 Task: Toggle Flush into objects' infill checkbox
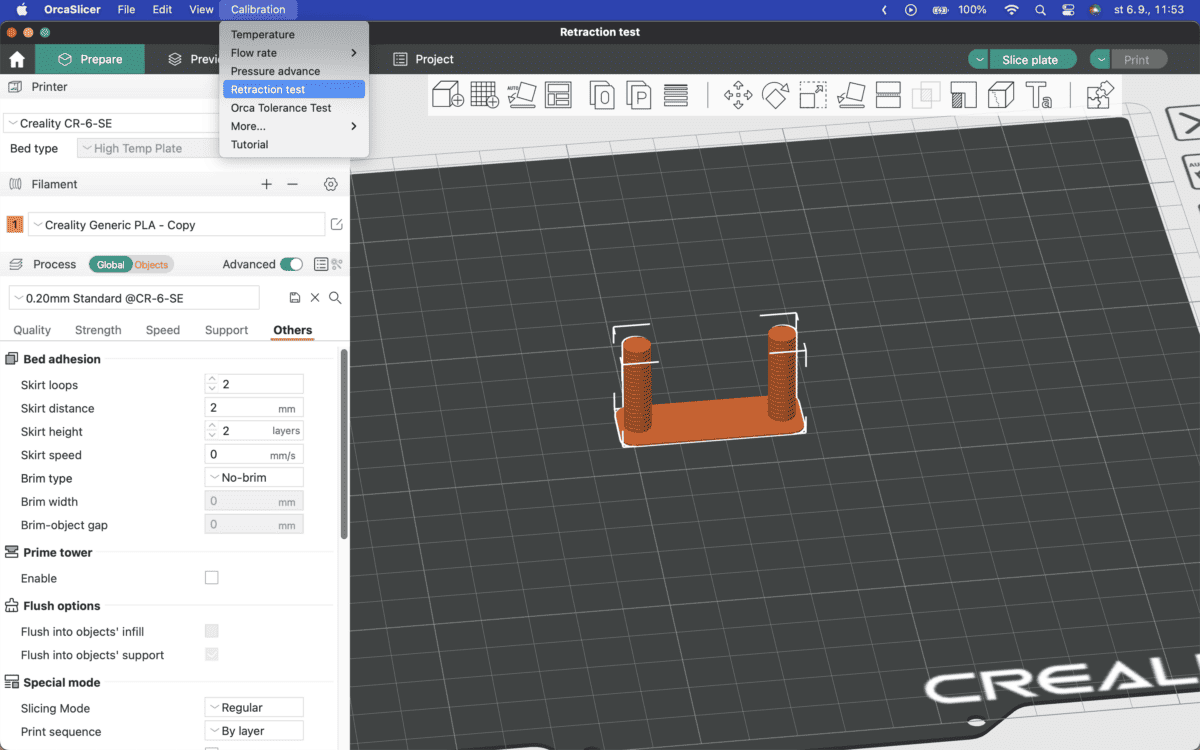click(x=211, y=631)
